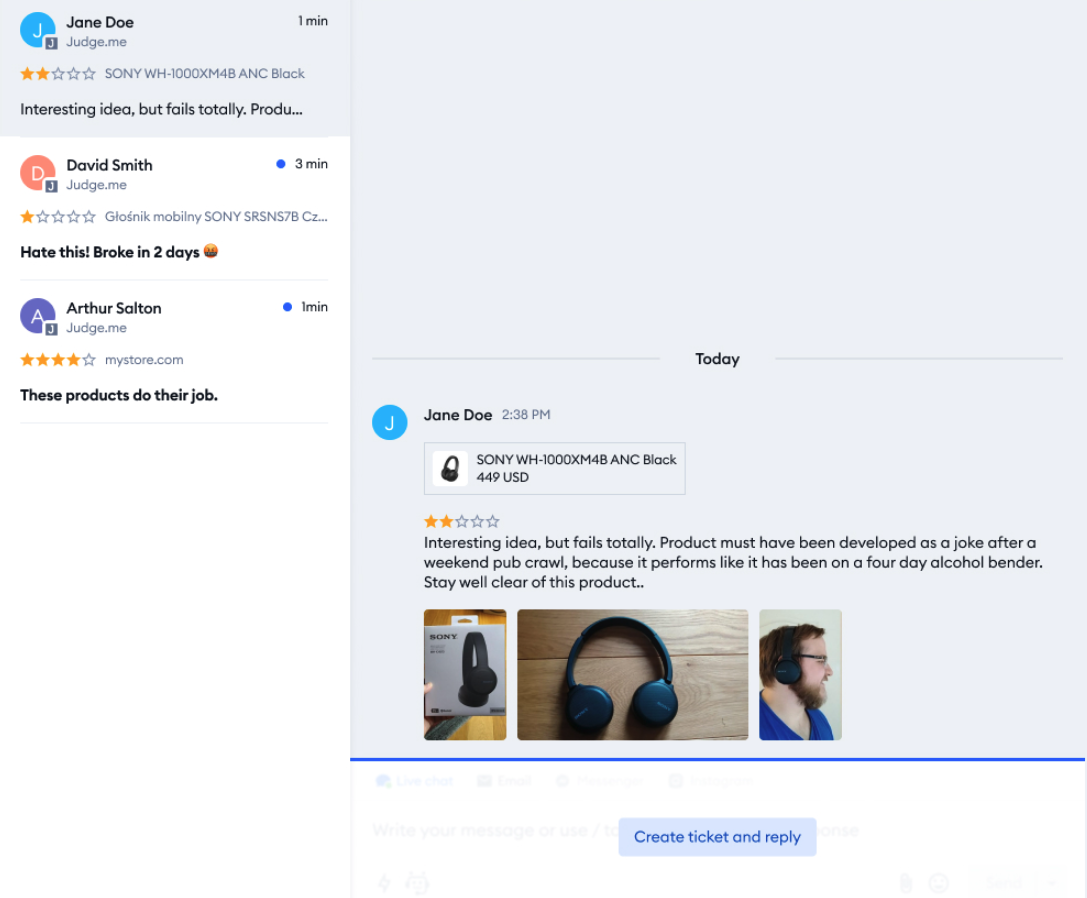Screen dimensions: 1087x898
Task: Click the unread blue dot on Arthur Salton
Action: click(287, 306)
